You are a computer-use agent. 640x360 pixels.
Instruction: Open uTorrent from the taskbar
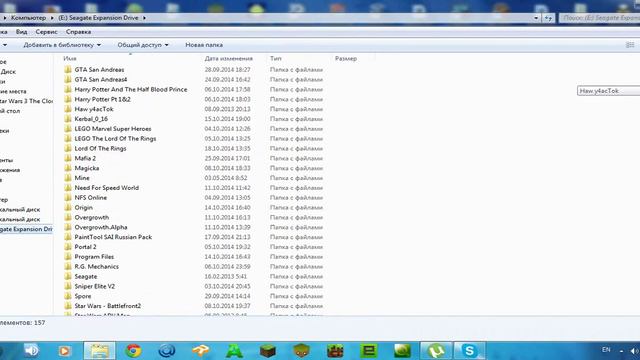pos(436,351)
